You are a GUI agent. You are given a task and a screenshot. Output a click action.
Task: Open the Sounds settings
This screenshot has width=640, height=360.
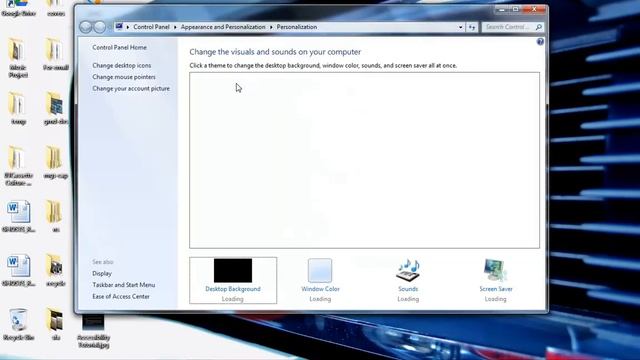(408, 280)
